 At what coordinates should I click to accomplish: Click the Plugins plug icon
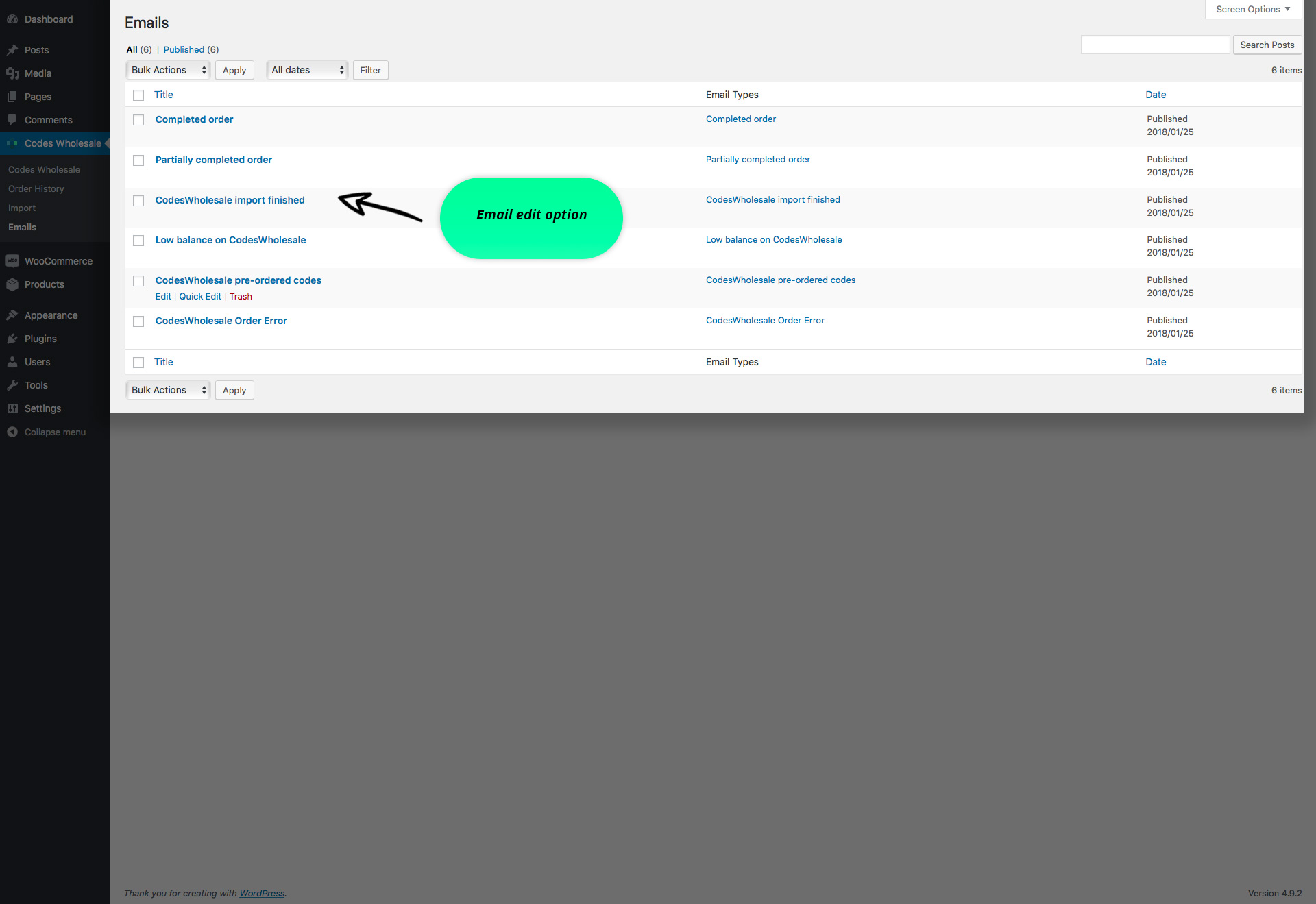(x=12, y=339)
